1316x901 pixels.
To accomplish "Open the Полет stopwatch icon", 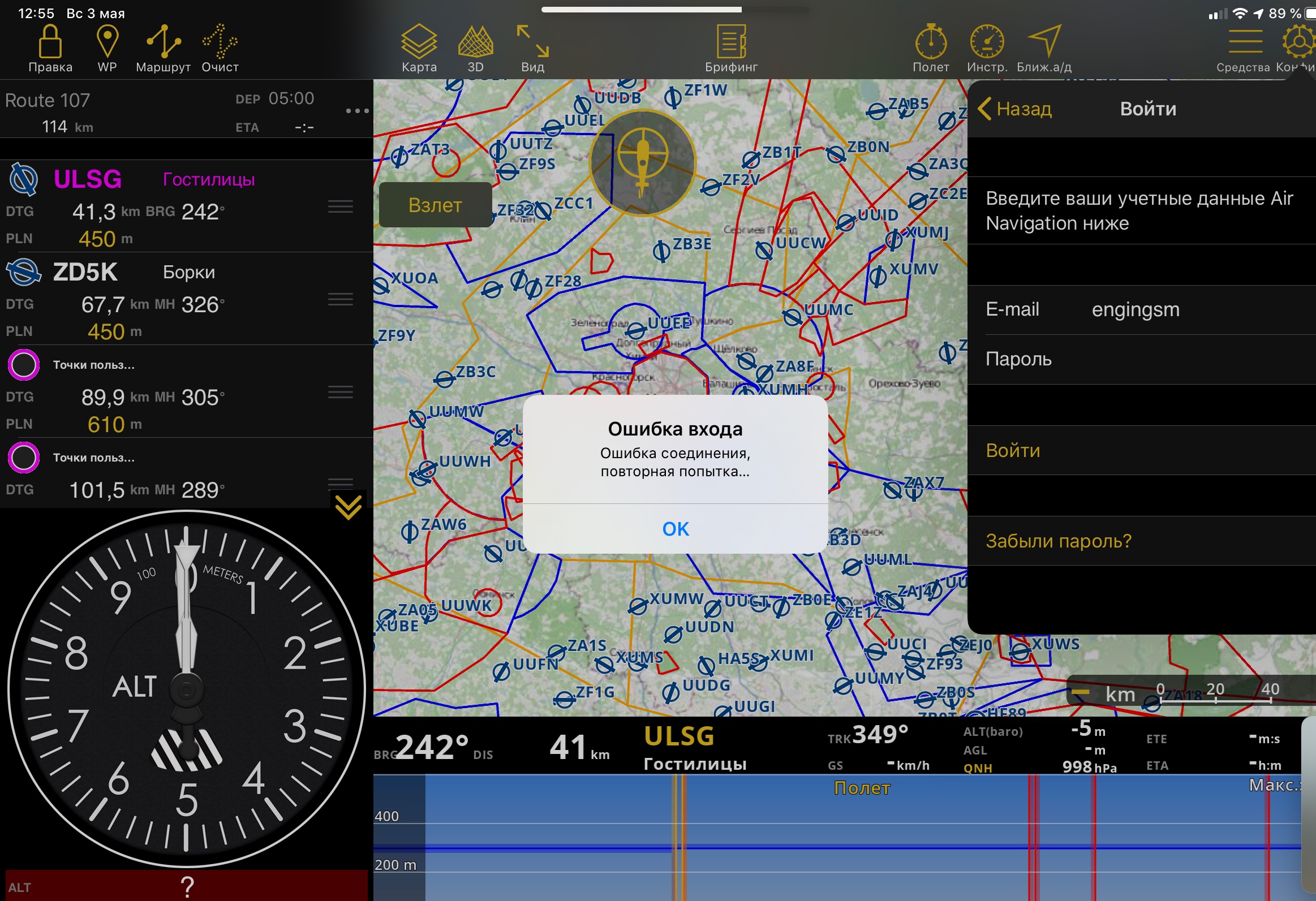I will [x=930, y=41].
